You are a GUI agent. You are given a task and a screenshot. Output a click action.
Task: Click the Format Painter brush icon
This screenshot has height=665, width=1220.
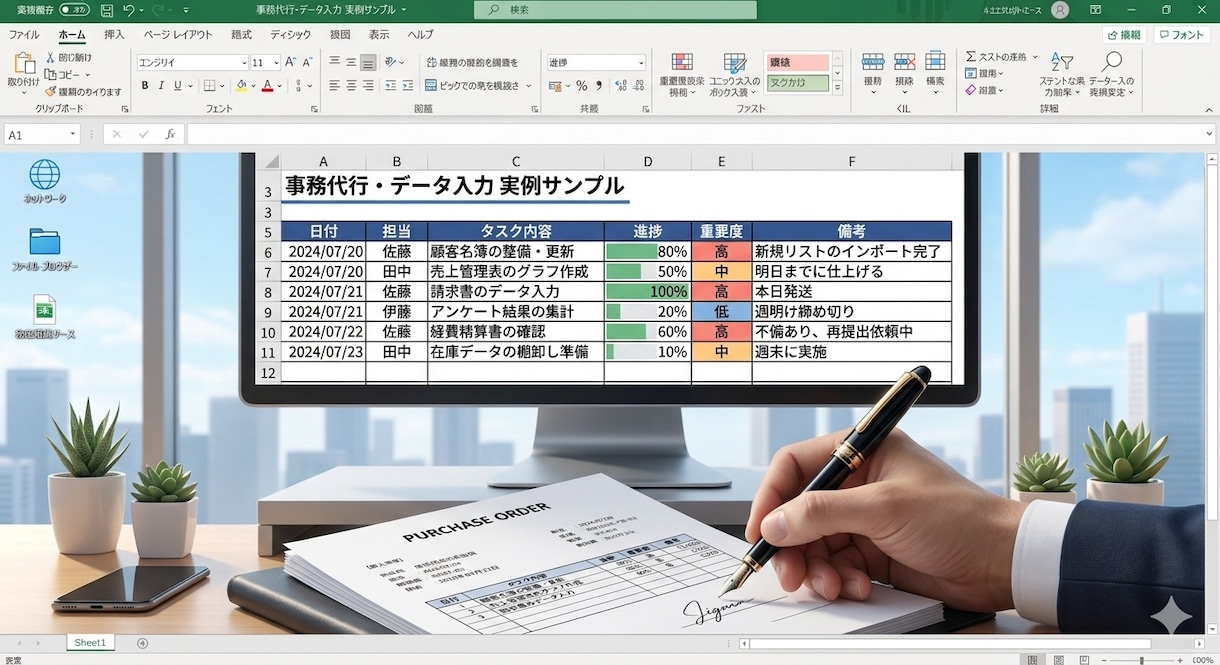tap(50, 91)
